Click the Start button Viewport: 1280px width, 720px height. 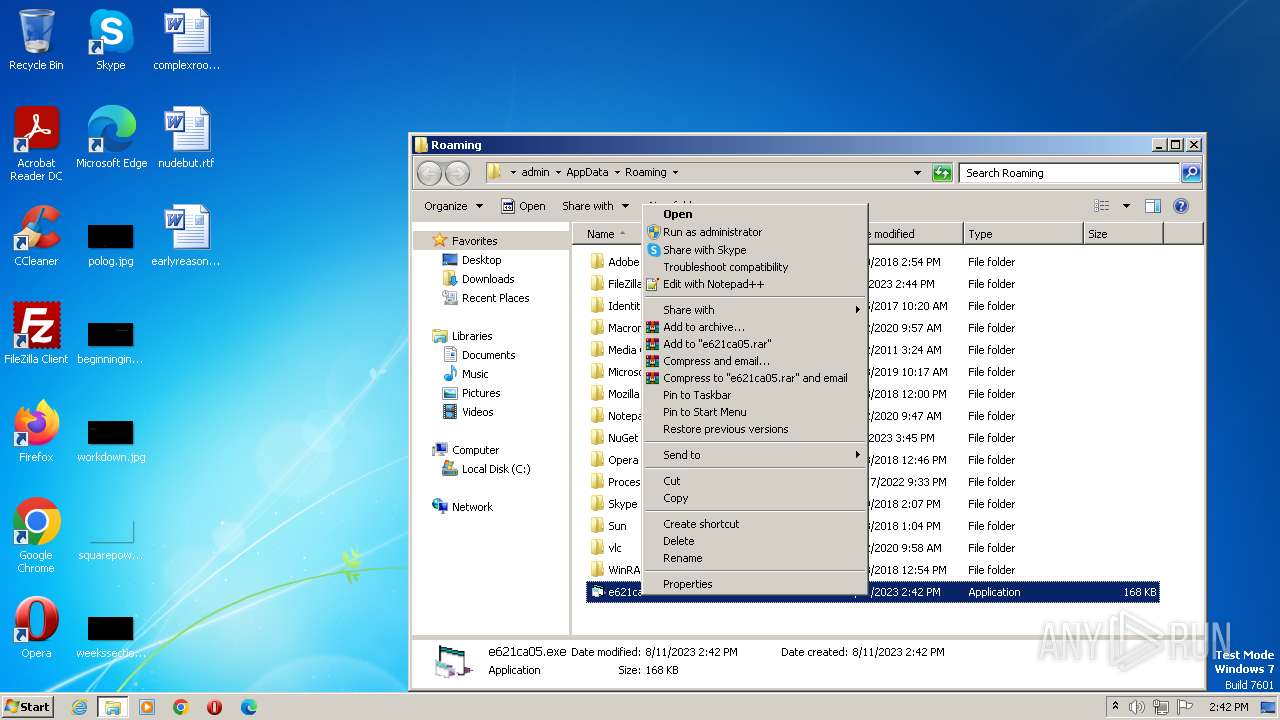(x=27, y=707)
